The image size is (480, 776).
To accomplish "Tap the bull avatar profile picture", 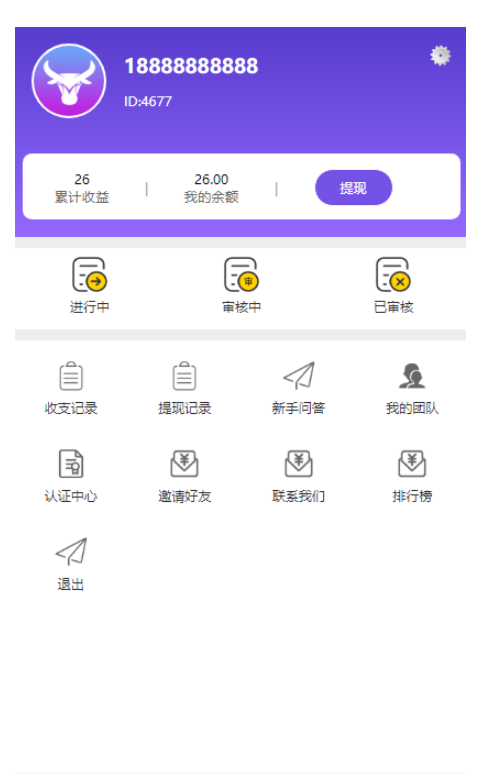I will tap(69, 81).
